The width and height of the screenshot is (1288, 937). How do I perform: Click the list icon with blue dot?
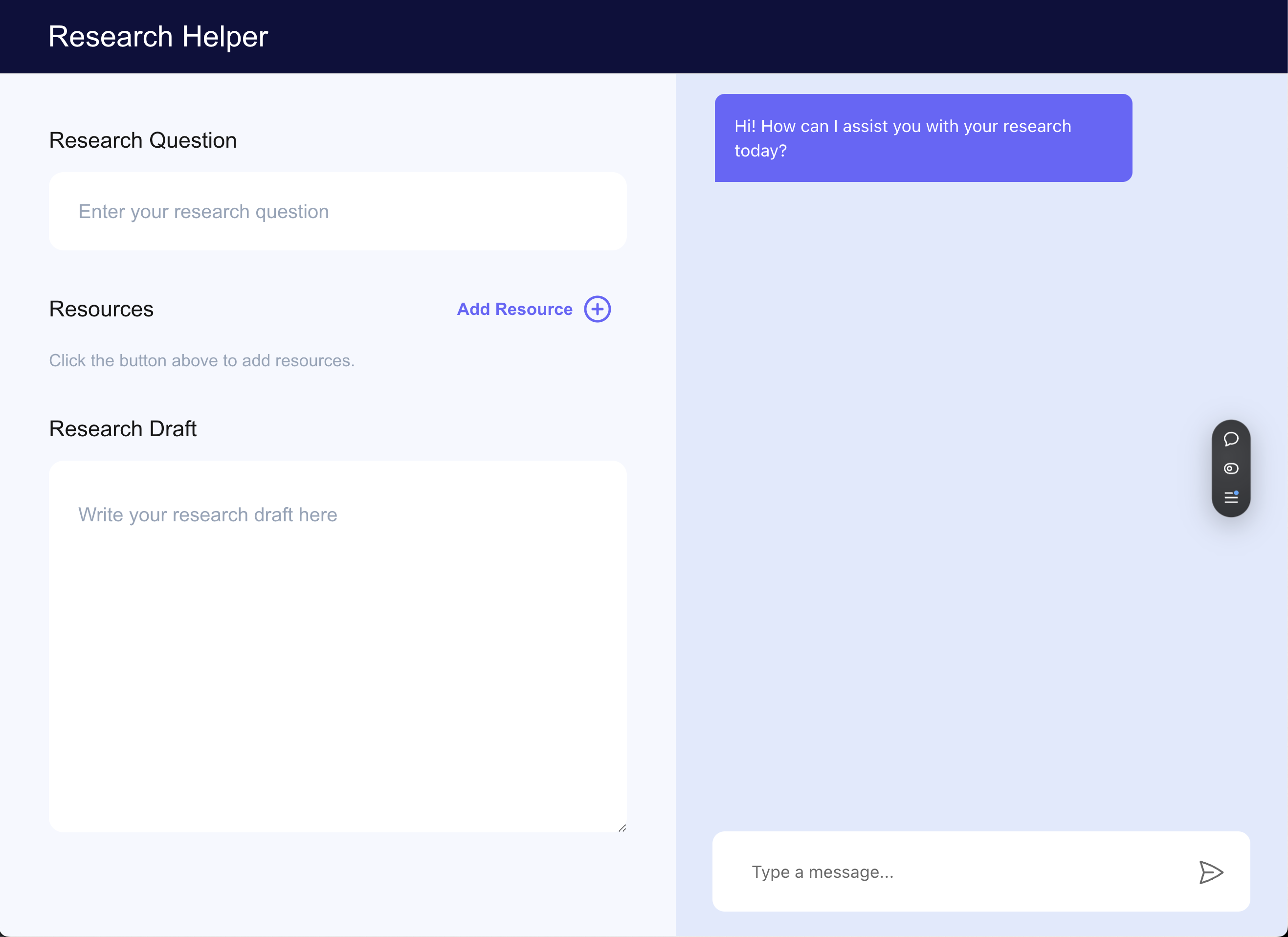point(1231,497)
